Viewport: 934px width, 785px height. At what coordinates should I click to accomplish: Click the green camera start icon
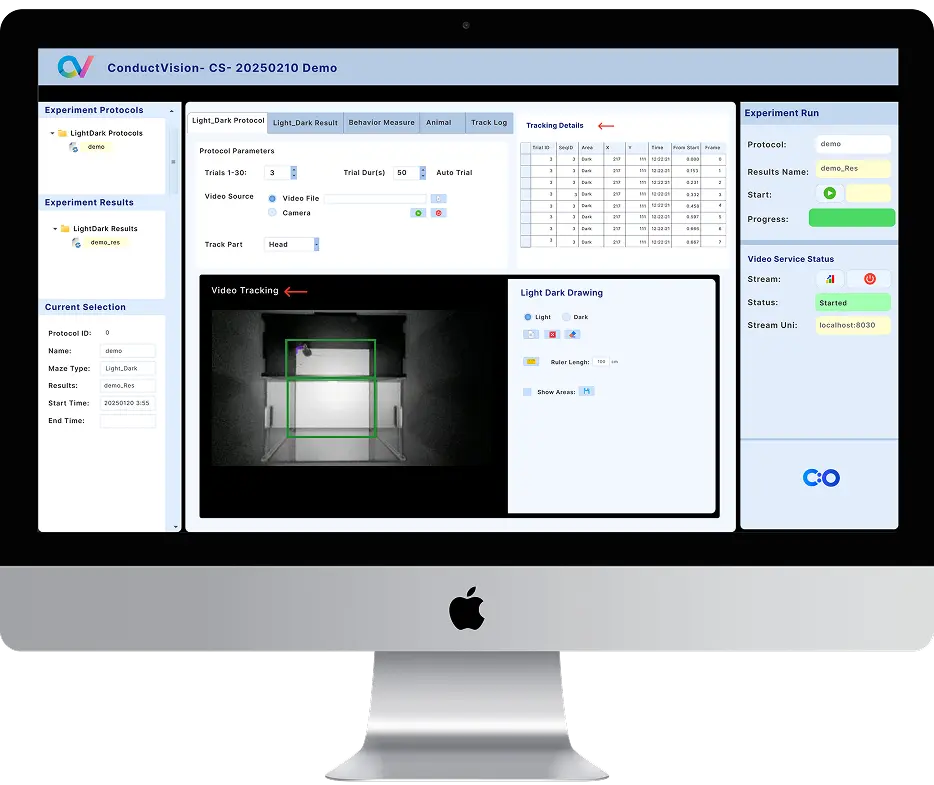417,213
